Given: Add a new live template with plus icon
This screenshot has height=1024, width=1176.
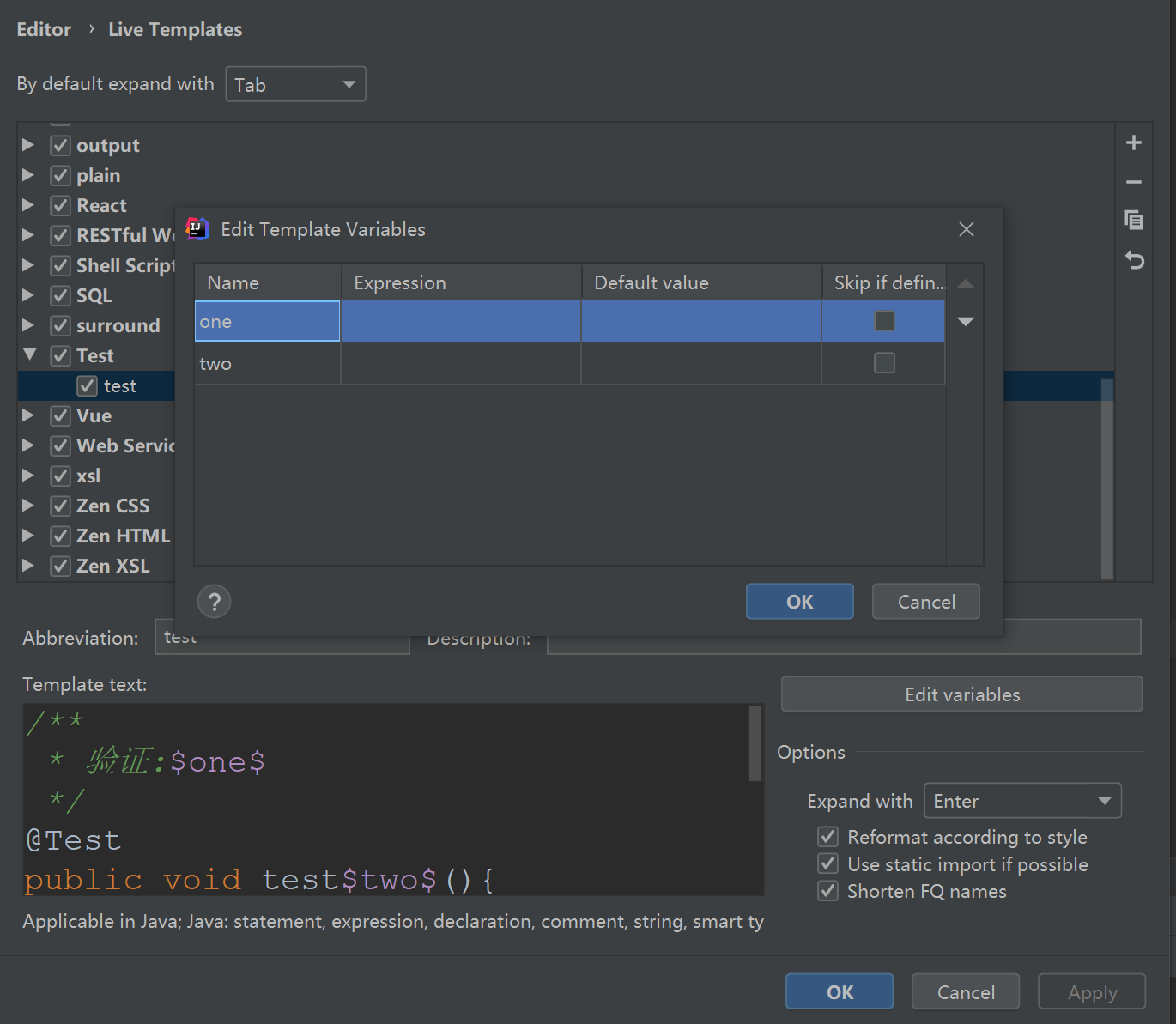Looking at the screenshot, I should [x=1133, y=142].
